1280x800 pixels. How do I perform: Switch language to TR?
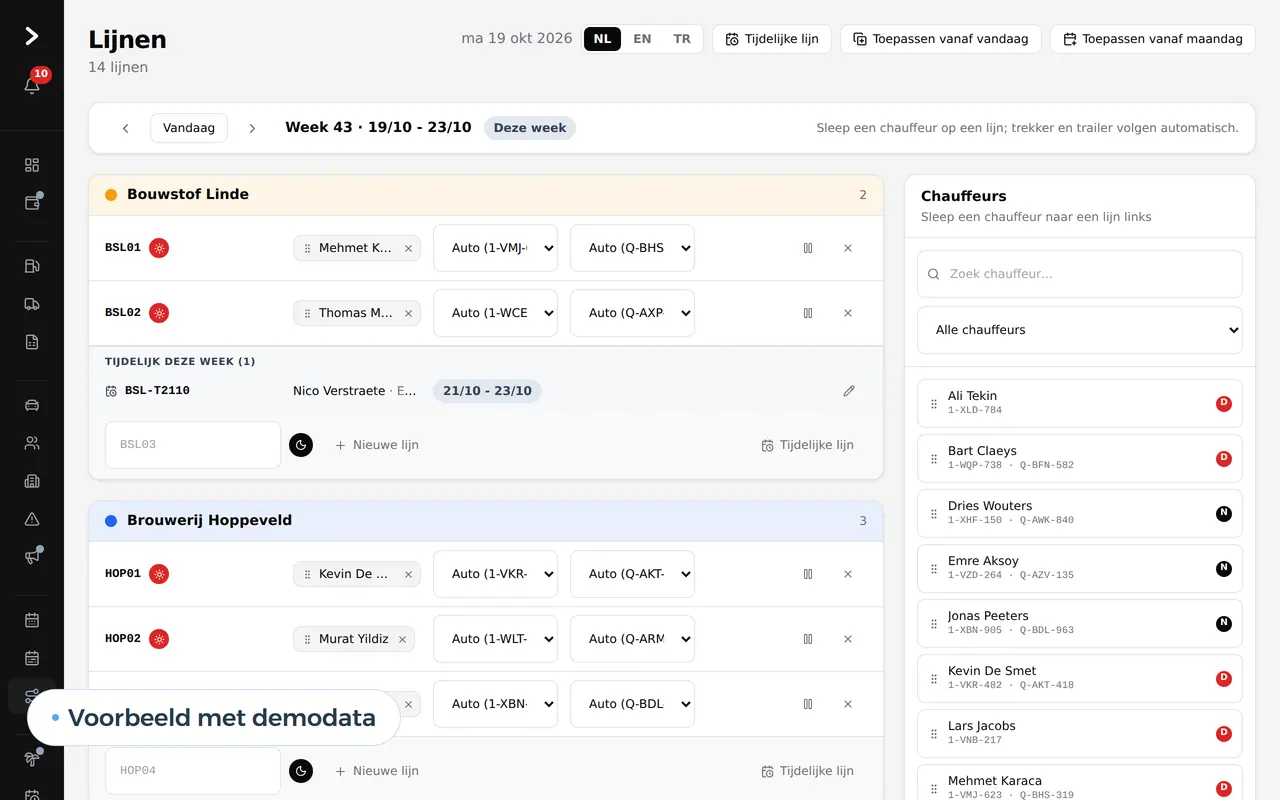tap(682, 39)
